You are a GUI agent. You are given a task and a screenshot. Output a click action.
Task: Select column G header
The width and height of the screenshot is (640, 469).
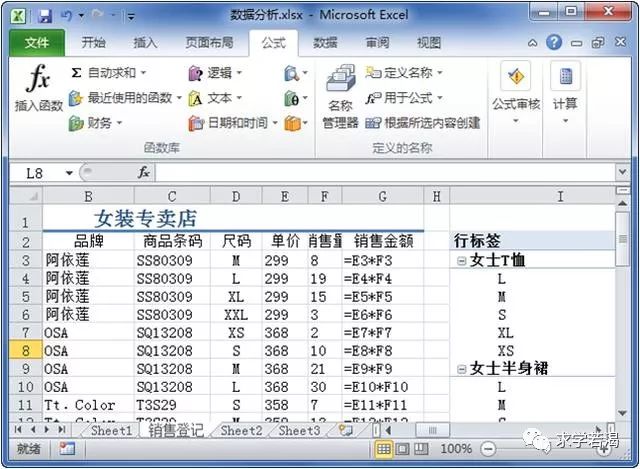[382, 196]
